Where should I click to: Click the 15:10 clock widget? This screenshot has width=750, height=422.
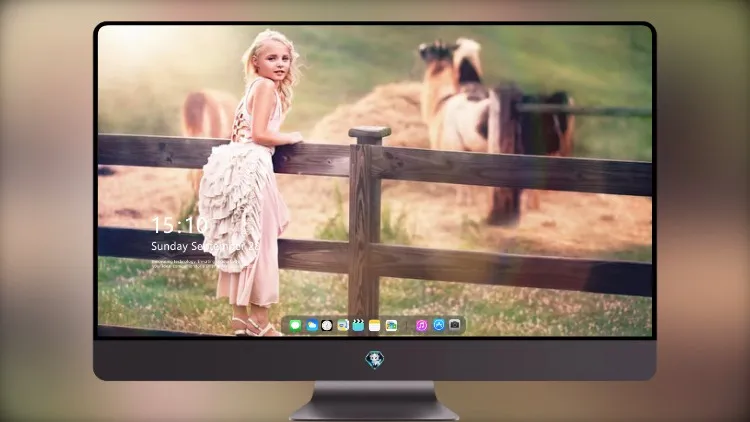[179, 225]
